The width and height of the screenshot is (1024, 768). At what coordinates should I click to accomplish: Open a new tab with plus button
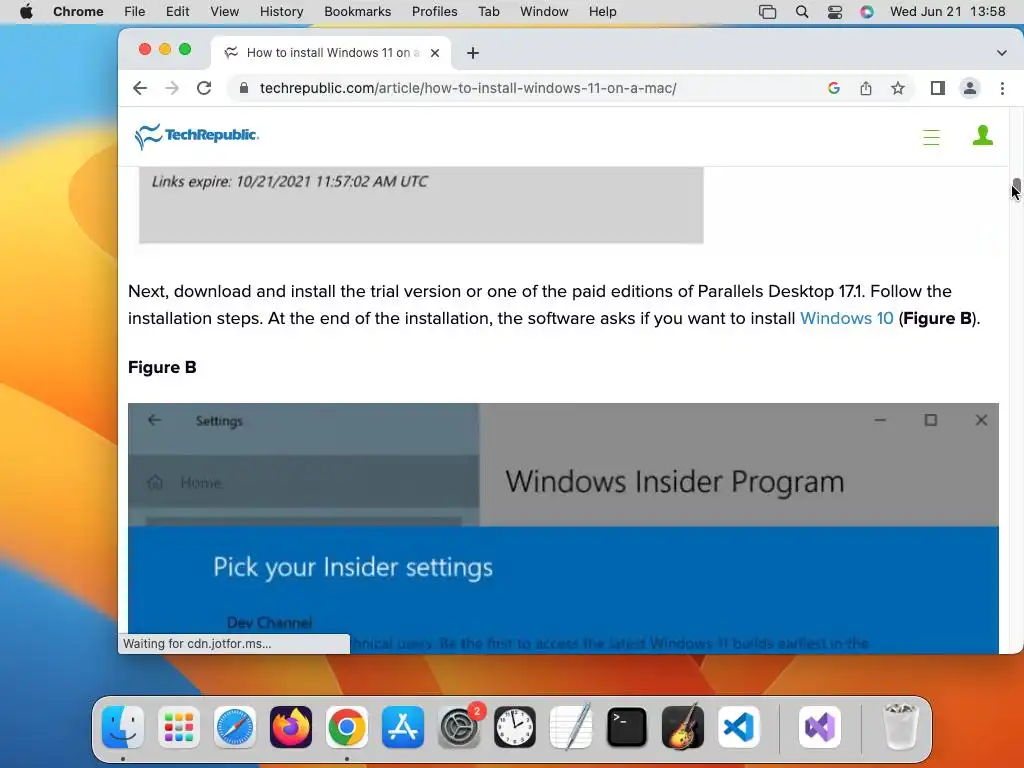pyautogui.click(x=473, y=53)
